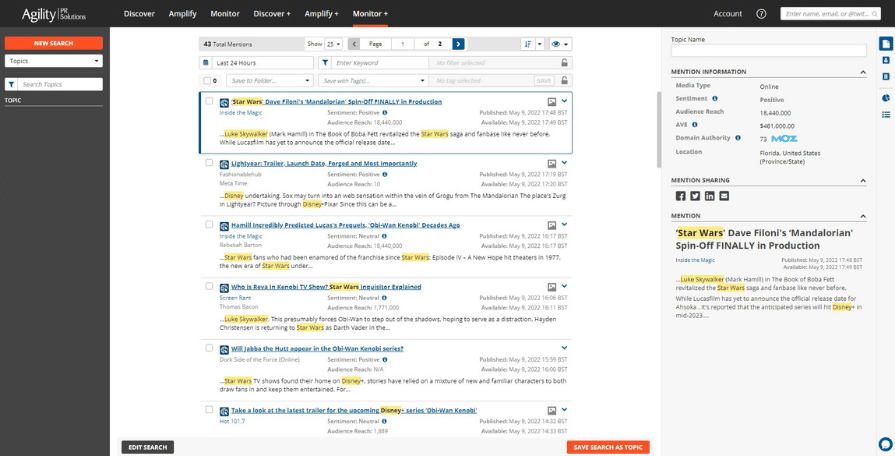The height and width of the screenshot is (456, 895).
Task: Toggle the select-all mentions checkbox
Action: pyautogui.click(x=207, y=80)
